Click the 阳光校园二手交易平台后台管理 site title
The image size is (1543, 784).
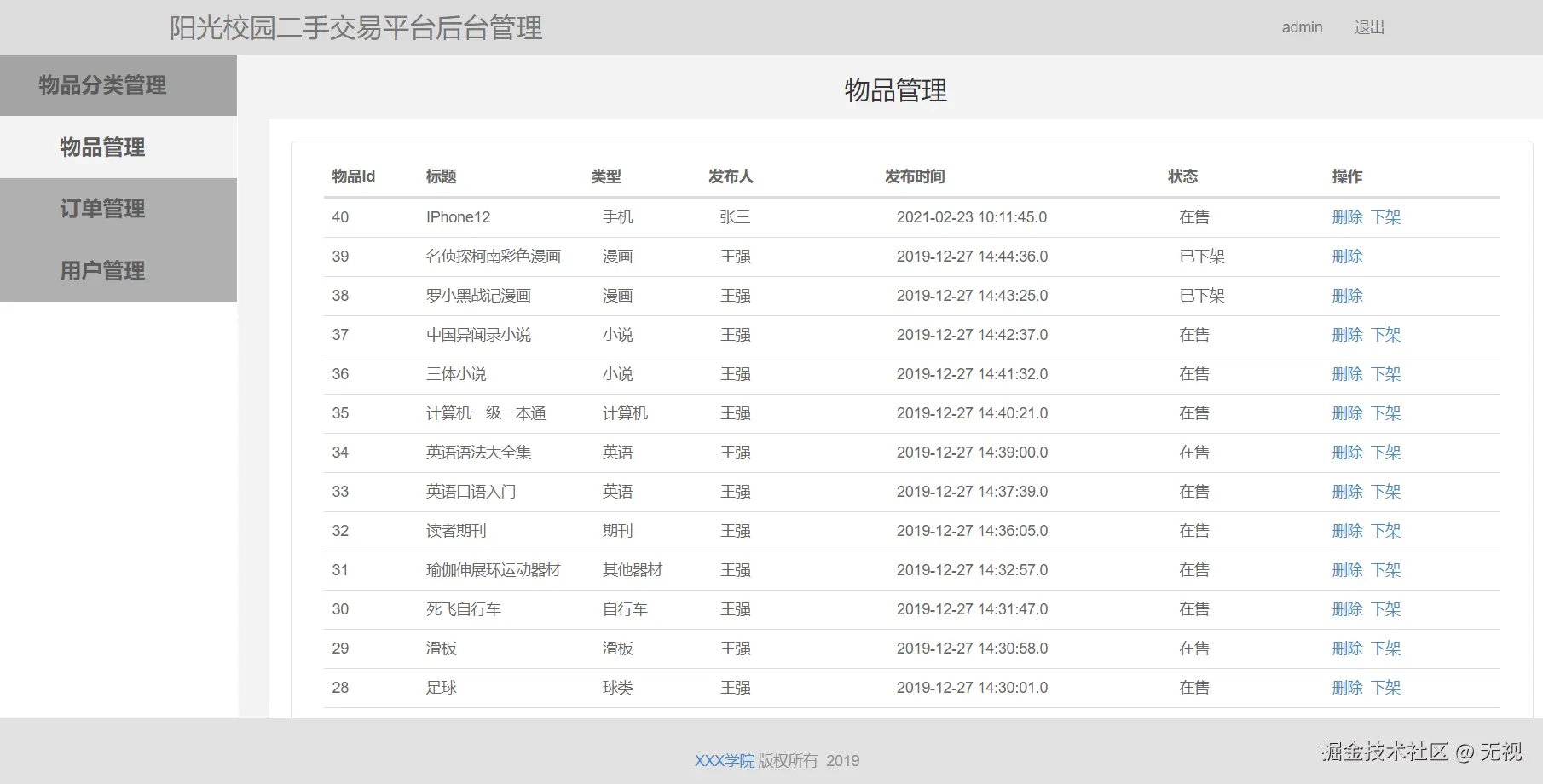(355, 28)
